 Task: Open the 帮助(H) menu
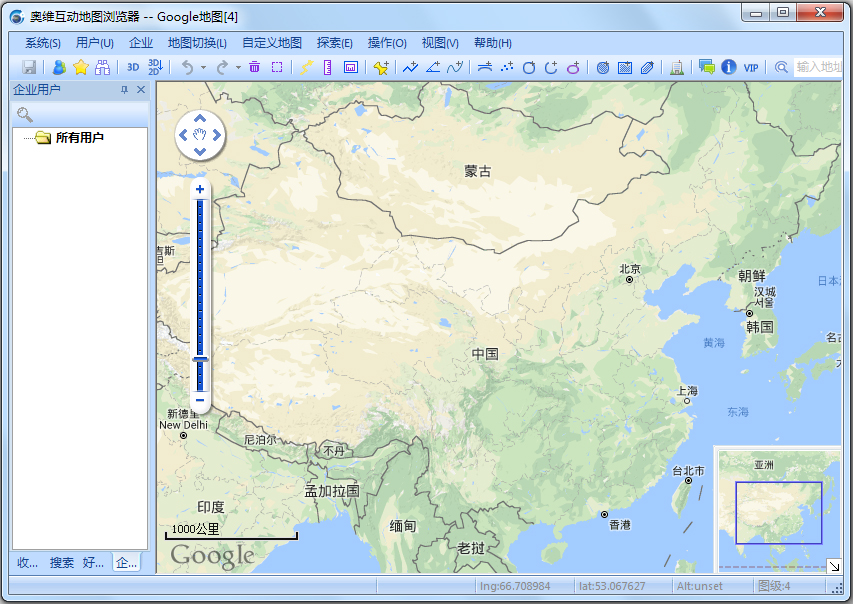493,43
